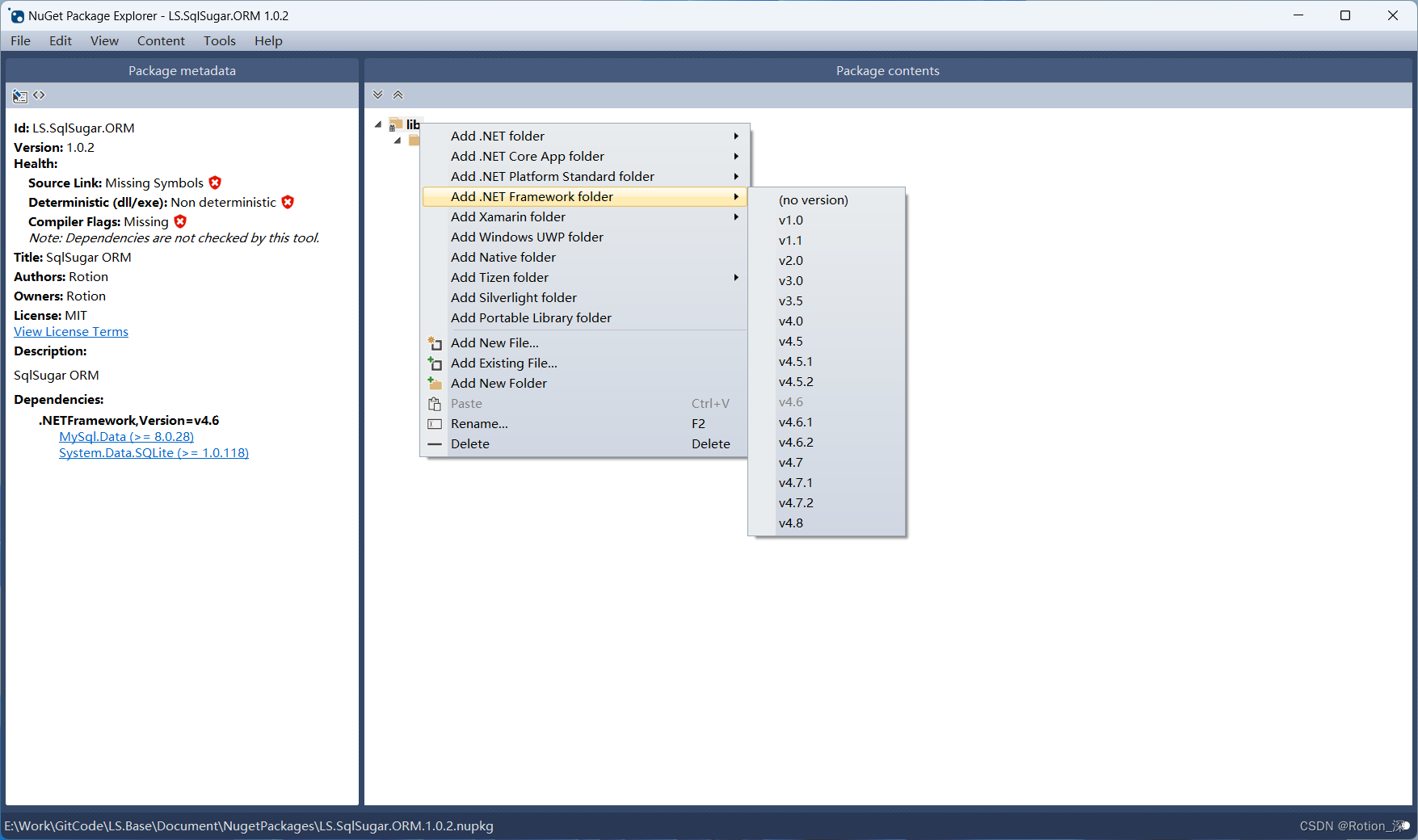Click the Rename icon in the context menu
The height and width of the screenshot is (840, 1418).
tap(435, 423)
